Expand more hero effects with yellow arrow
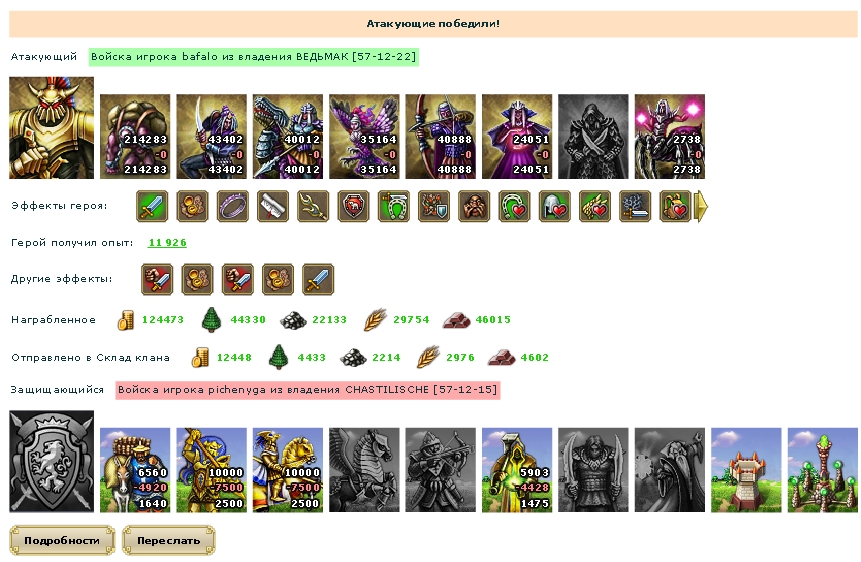Screen dimensions: 861x562 pyautogui.click(x=701, y=207)
